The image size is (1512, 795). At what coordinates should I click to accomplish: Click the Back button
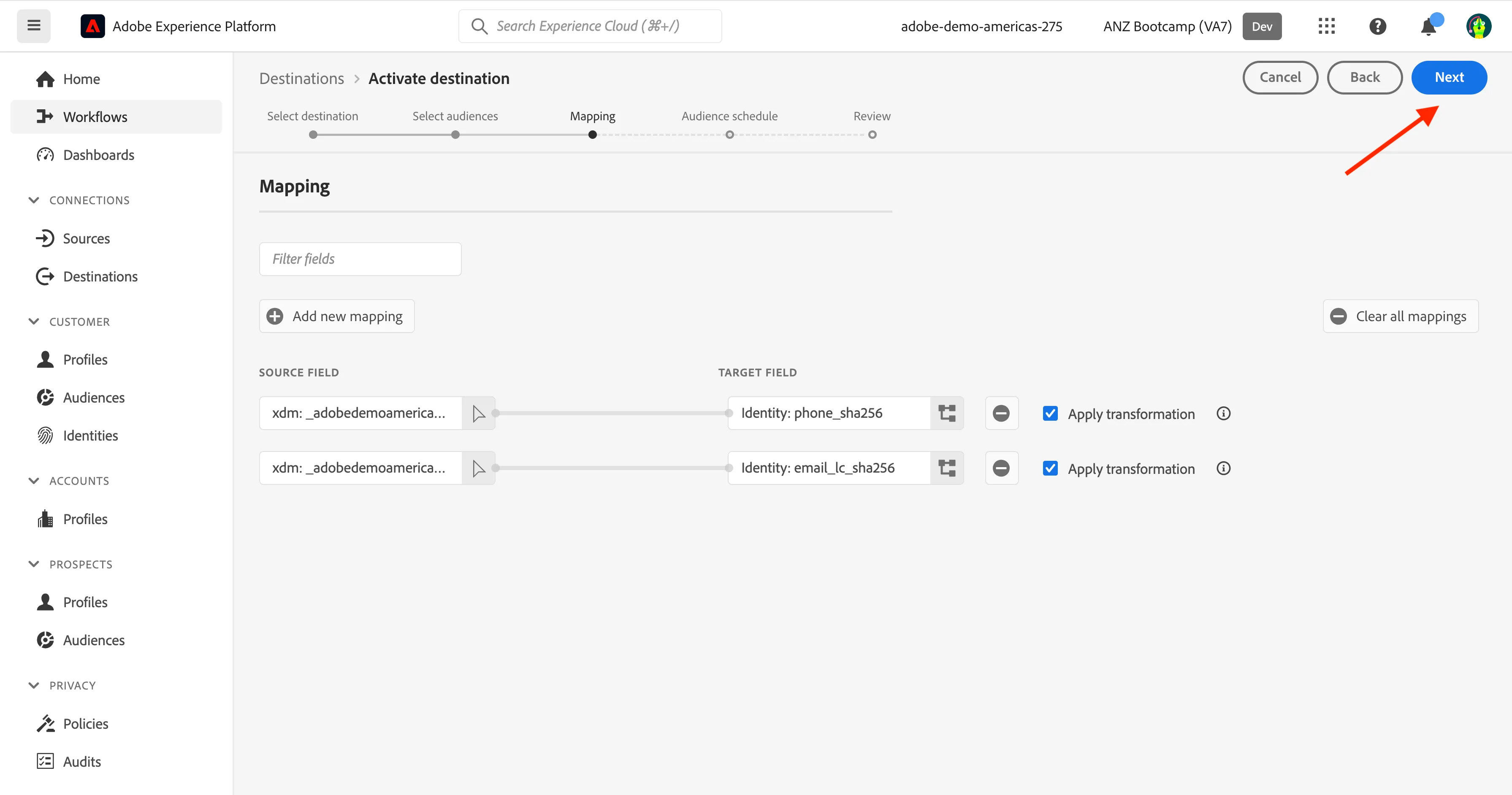click(1365, 78)
